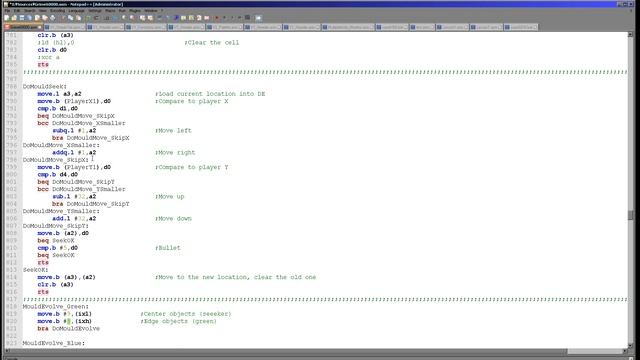Click the Save All toolbar icon
Screen dimensions: 640x360
pyautogui.click(x=29, y=18)
